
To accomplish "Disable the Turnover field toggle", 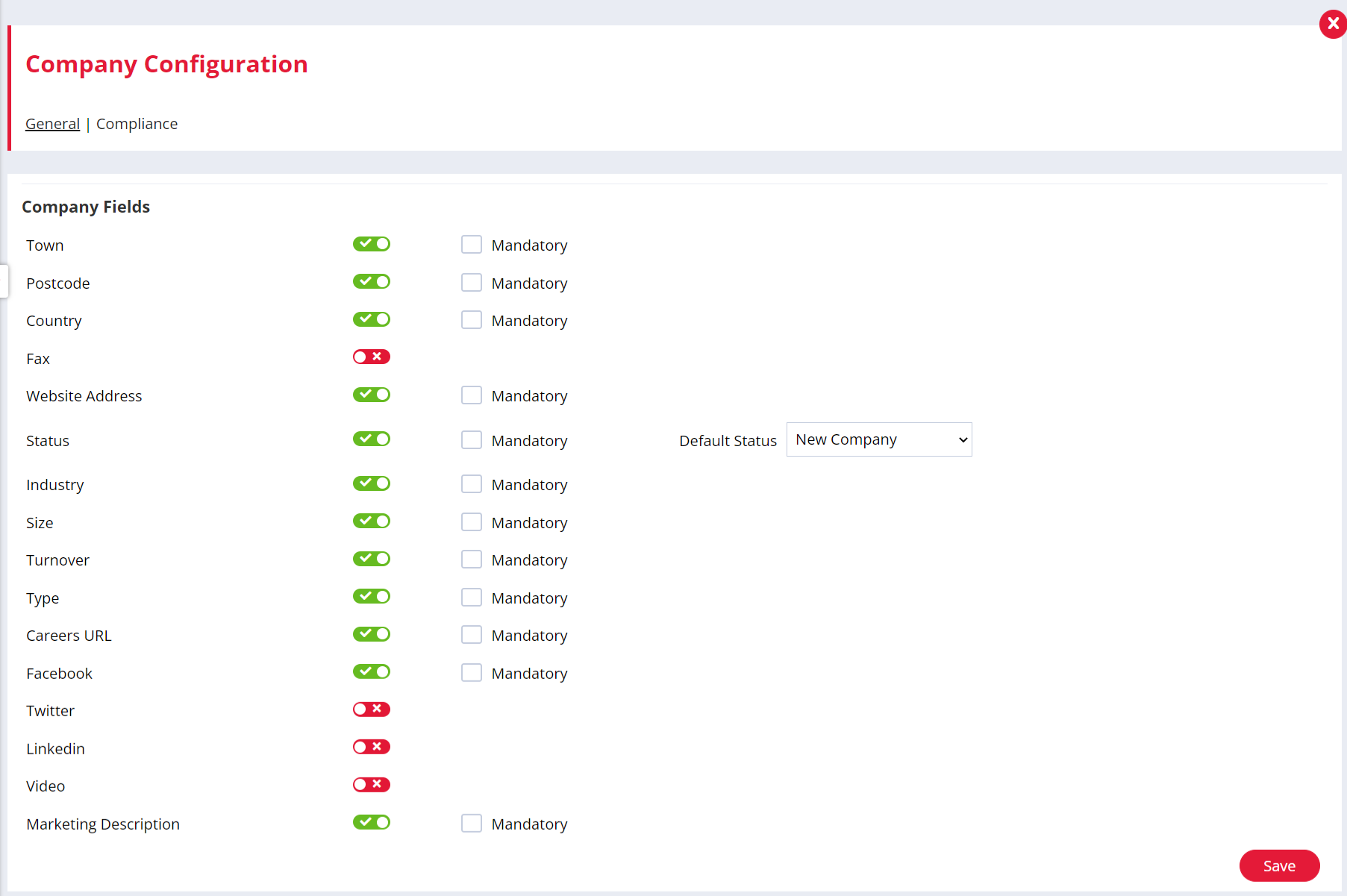I will click(372, 559).
